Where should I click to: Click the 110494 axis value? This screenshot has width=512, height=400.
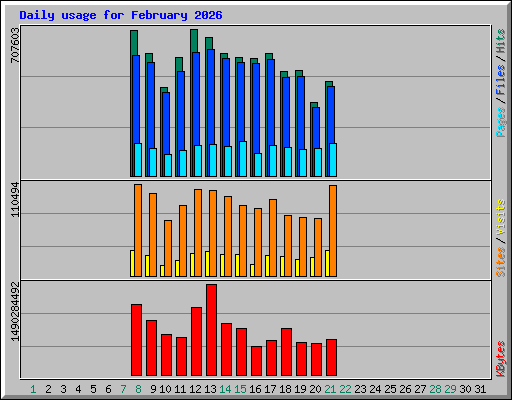coord(15,199)
